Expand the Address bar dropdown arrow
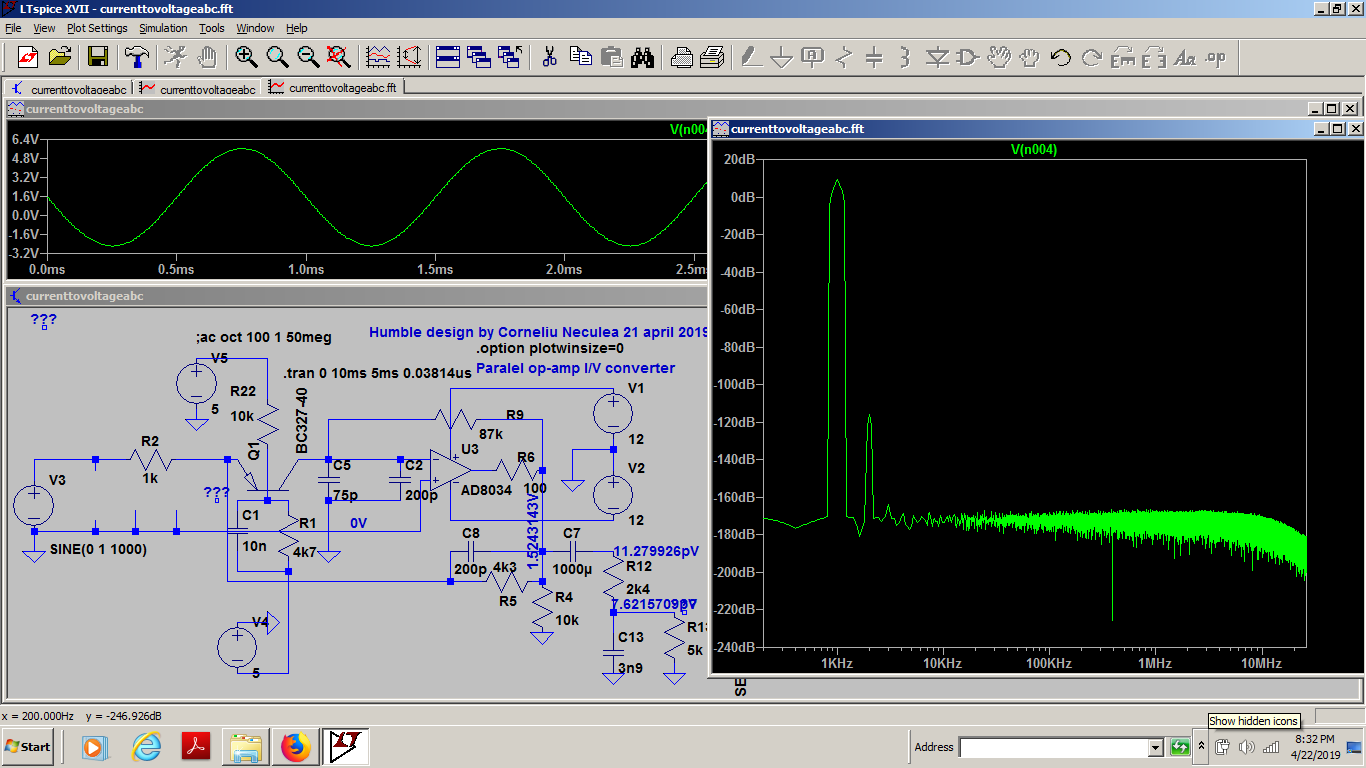 coord(1155,747)
